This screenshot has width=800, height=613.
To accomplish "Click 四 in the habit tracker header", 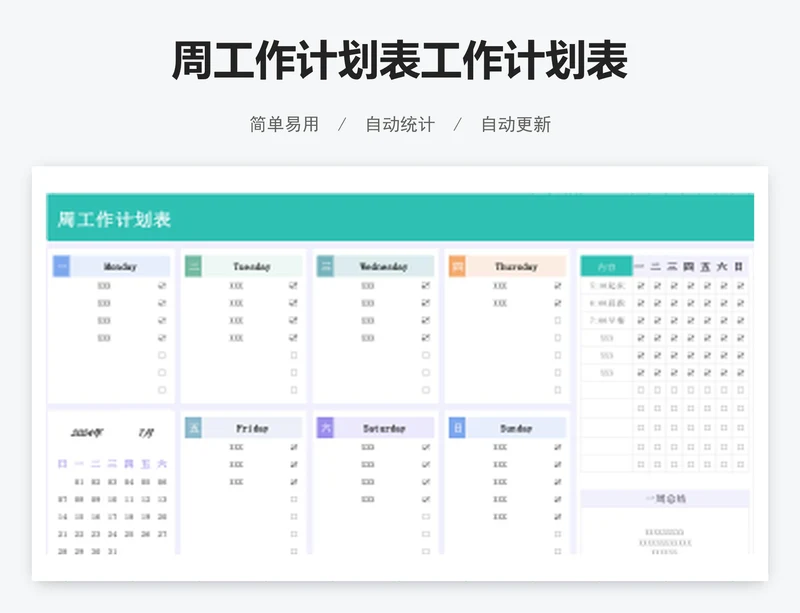I will (689, 266).
